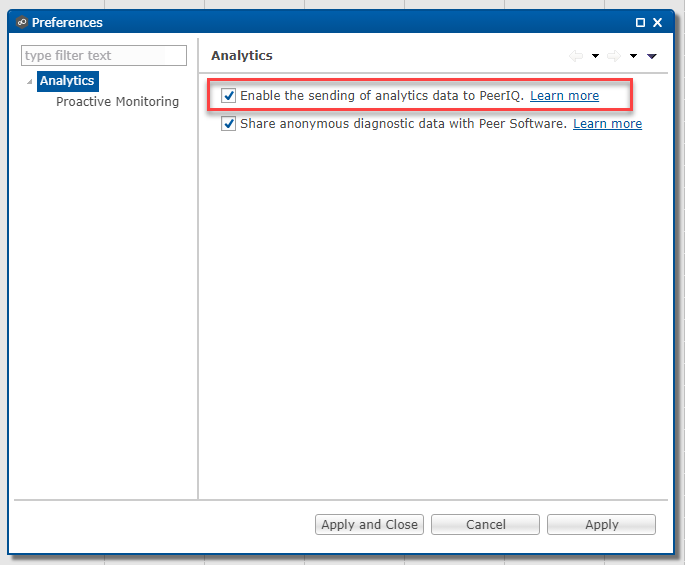This screenshot has width=685, height=565.
Task: Select Analytics in the preferences tree
Action: coord(67,81)
